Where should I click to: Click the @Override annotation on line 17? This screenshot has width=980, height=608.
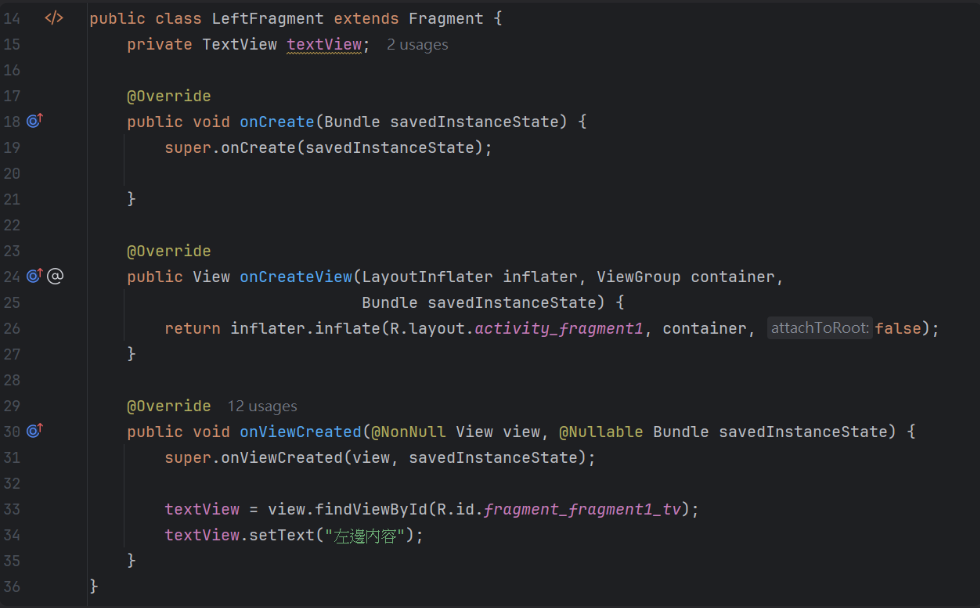pyautogui.click(x=169, y=96)
